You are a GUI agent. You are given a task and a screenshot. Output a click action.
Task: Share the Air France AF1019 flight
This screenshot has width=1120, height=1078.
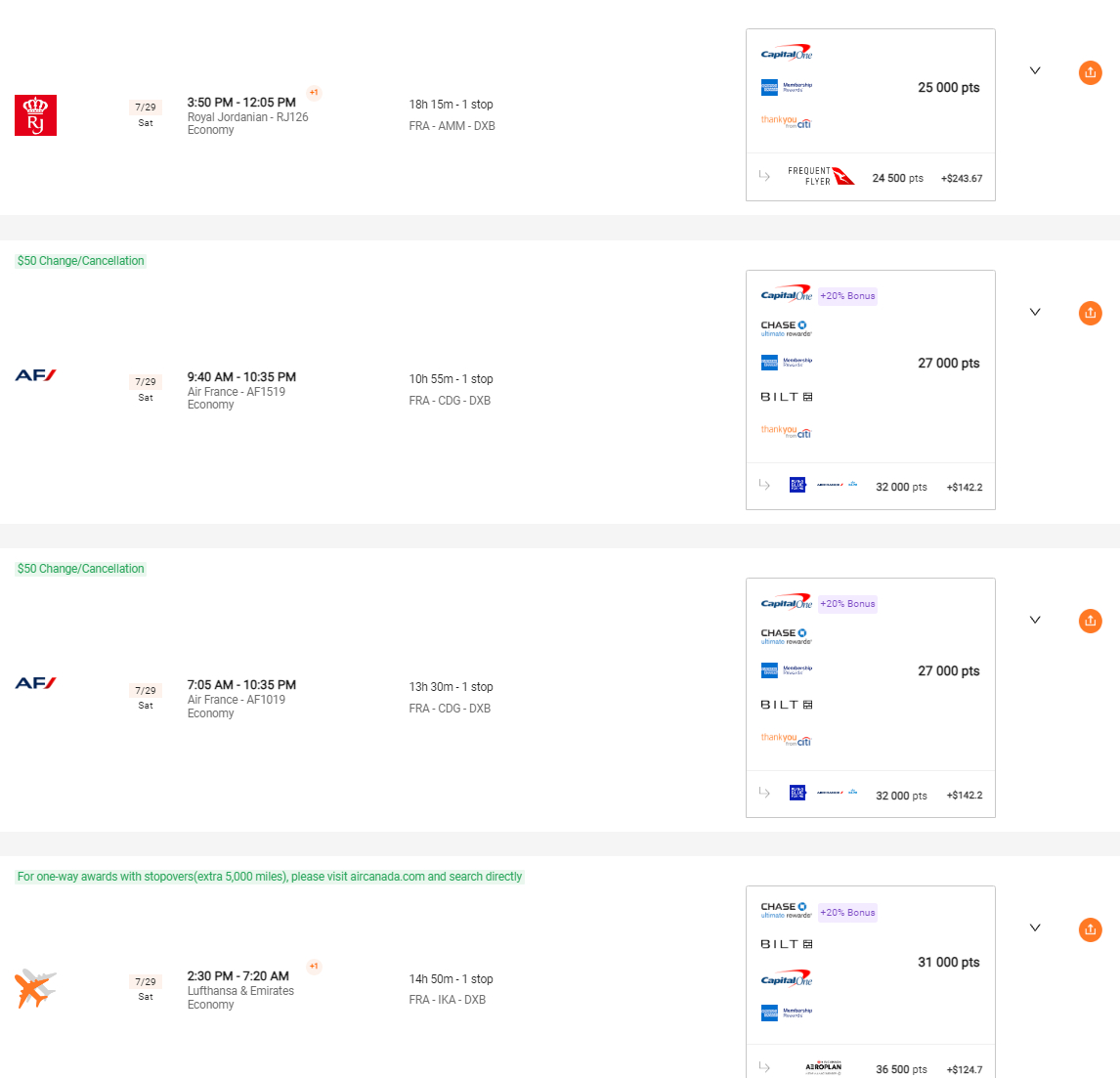[1090, 621]
